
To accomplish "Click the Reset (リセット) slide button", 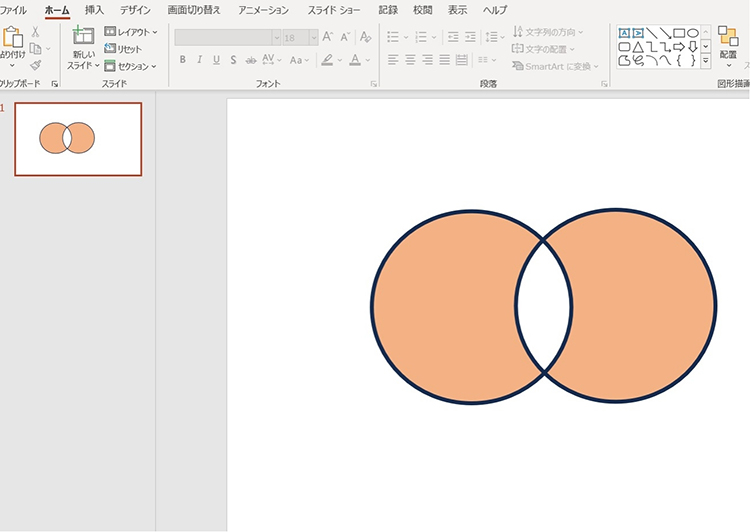I will (x=123, y=49).
